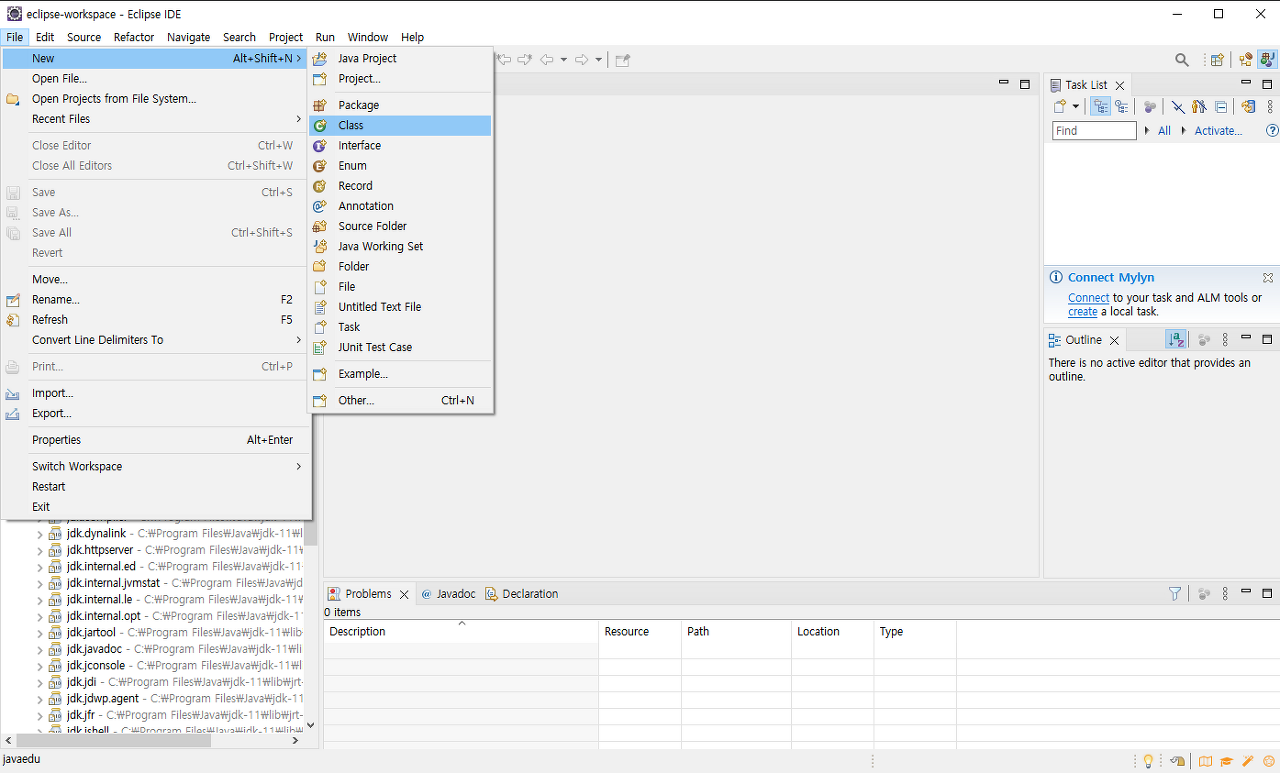
Task: Click the Description column header
Action: 461,632
